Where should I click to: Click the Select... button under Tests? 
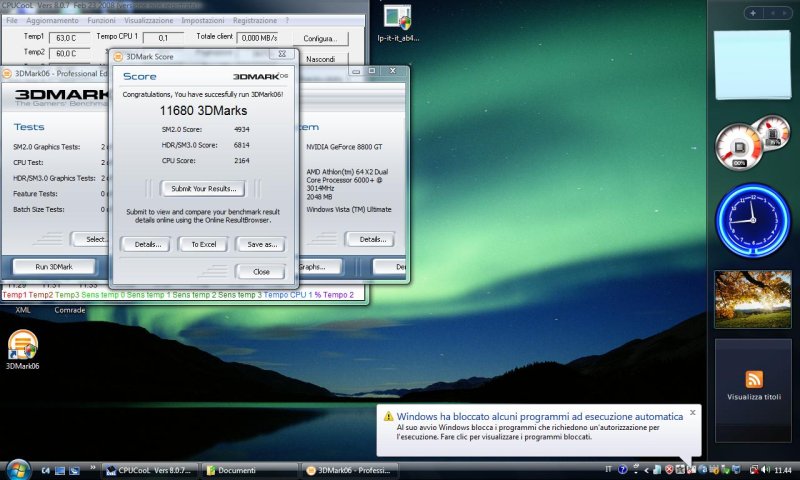click(92, 239)
